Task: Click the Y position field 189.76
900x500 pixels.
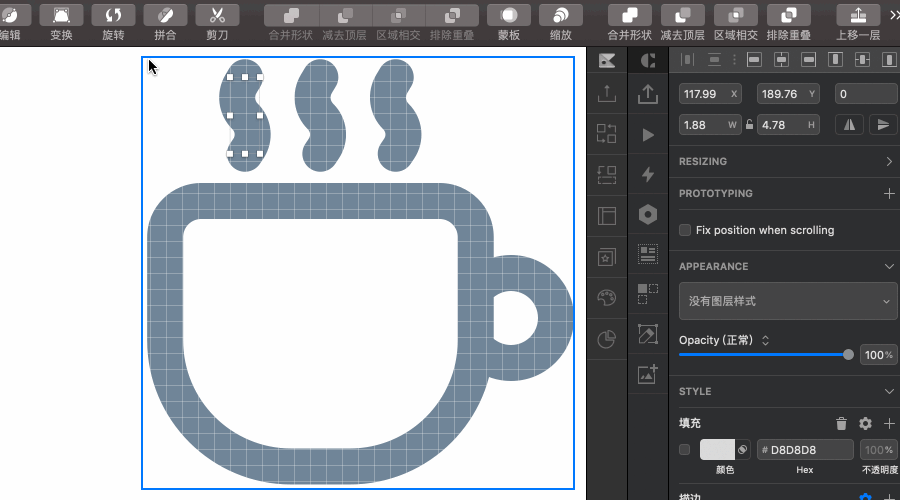Action: coord(788,94)
